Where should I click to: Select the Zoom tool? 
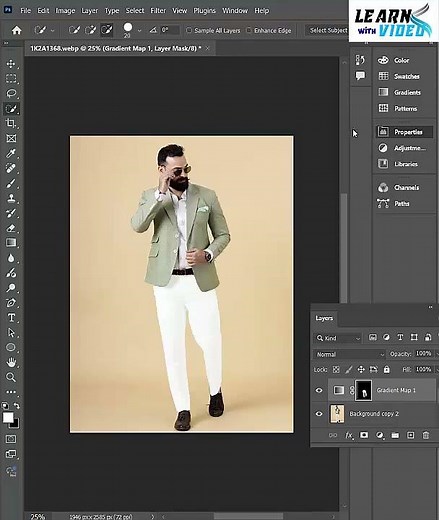coord(11,377)
